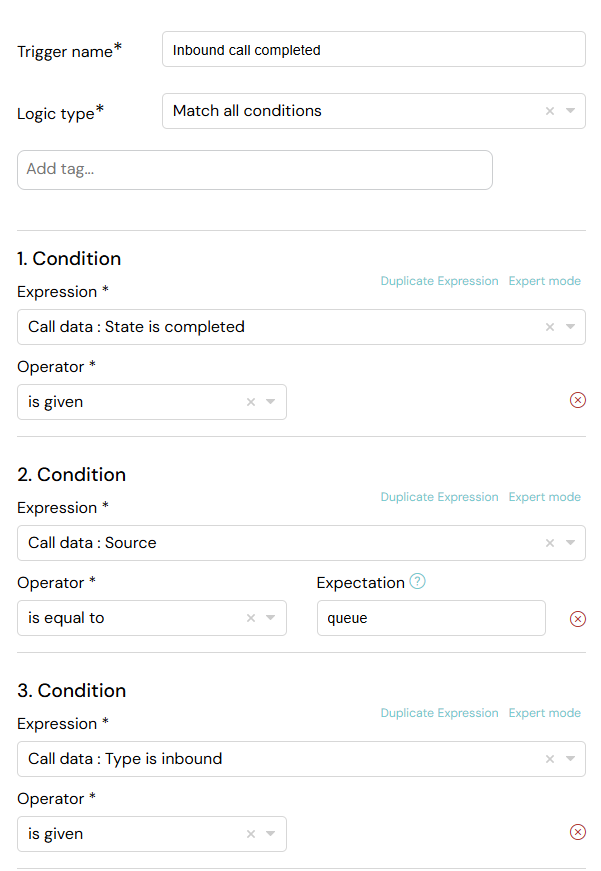
Task: Clear the 'Call data : Source' expression
Action: (550, 543)
